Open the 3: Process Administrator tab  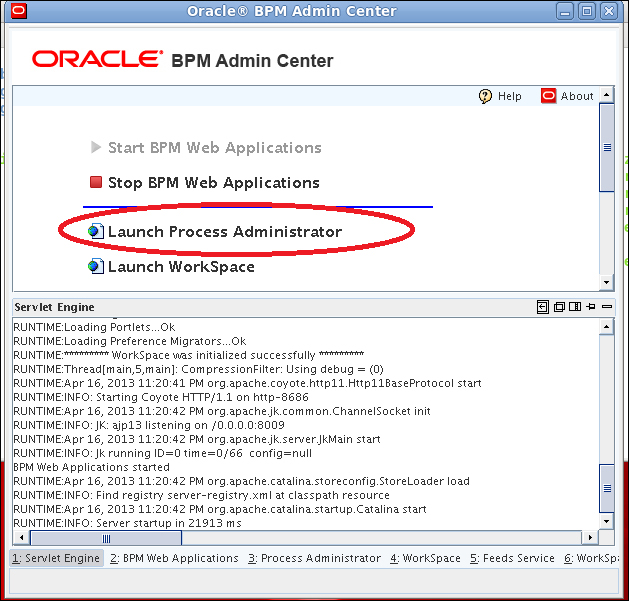[314, 558]
